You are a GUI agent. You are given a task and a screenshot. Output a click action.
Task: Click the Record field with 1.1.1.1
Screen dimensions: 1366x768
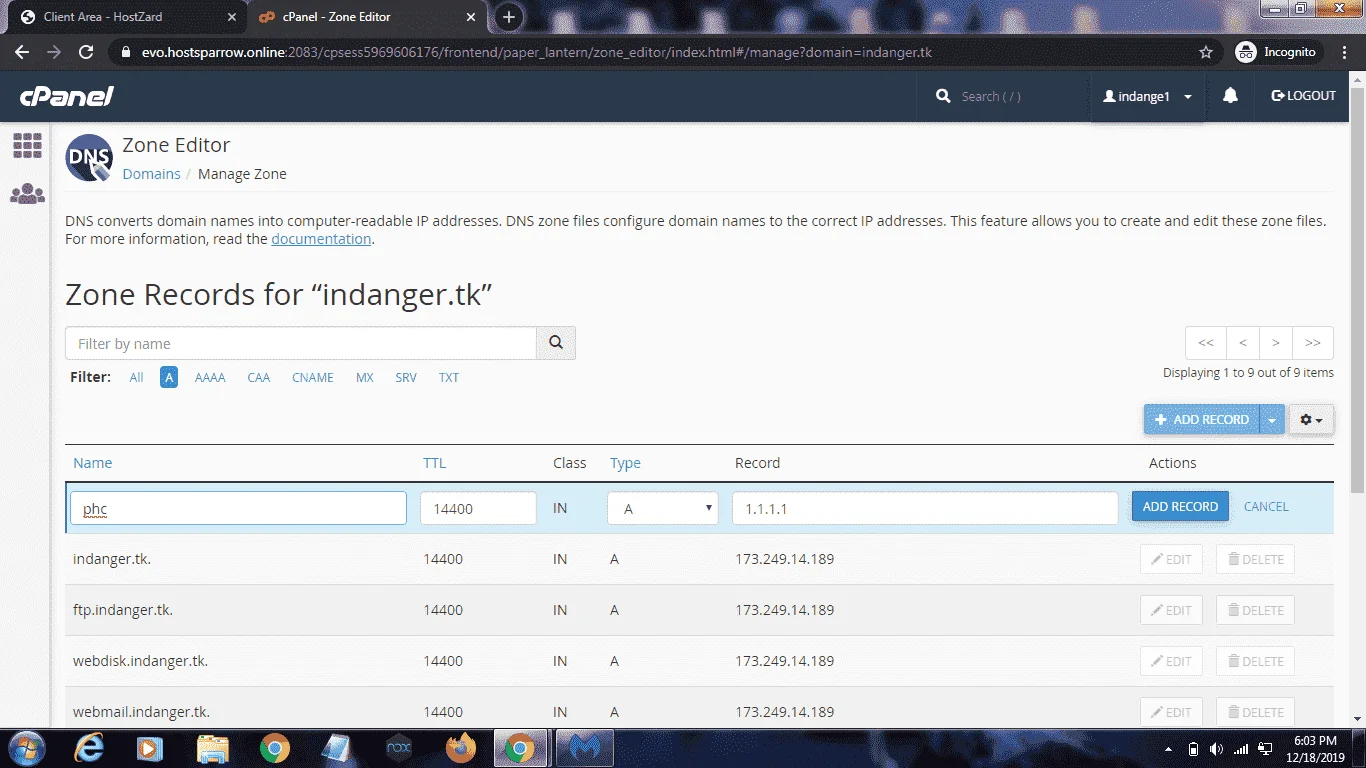click(925, 508)
